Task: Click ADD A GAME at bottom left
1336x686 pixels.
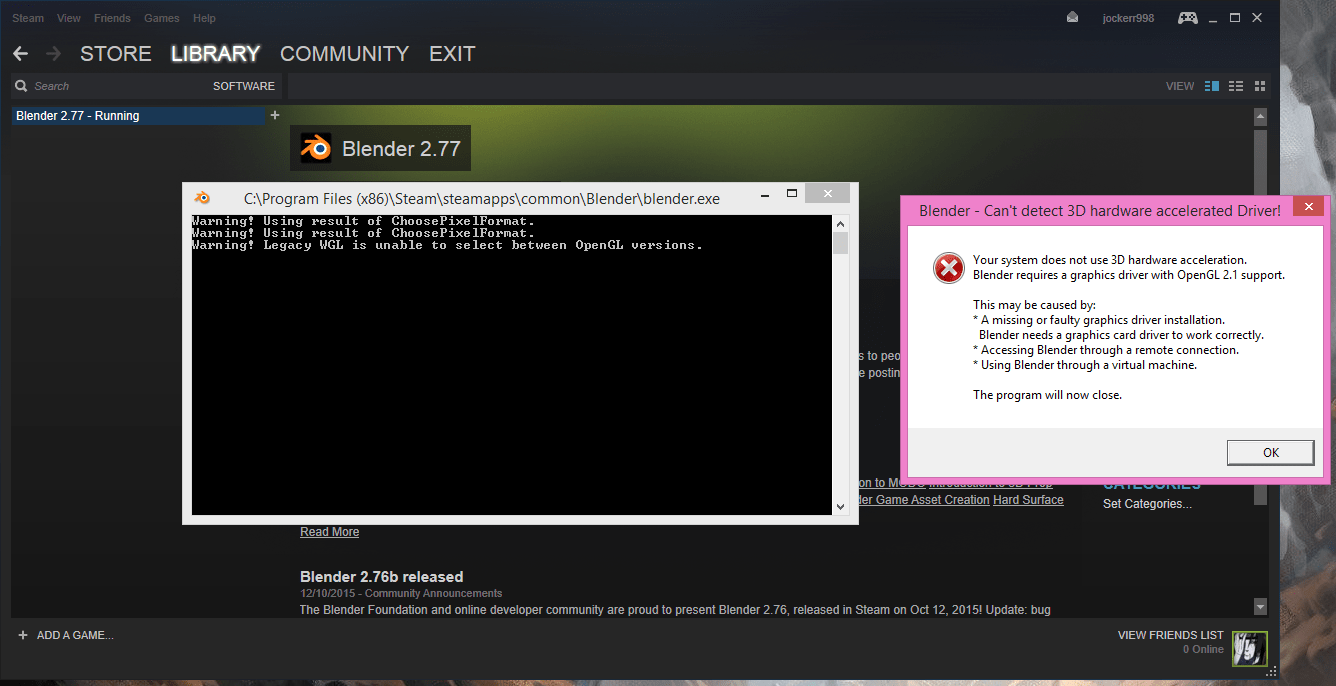Action: (66, 634)
